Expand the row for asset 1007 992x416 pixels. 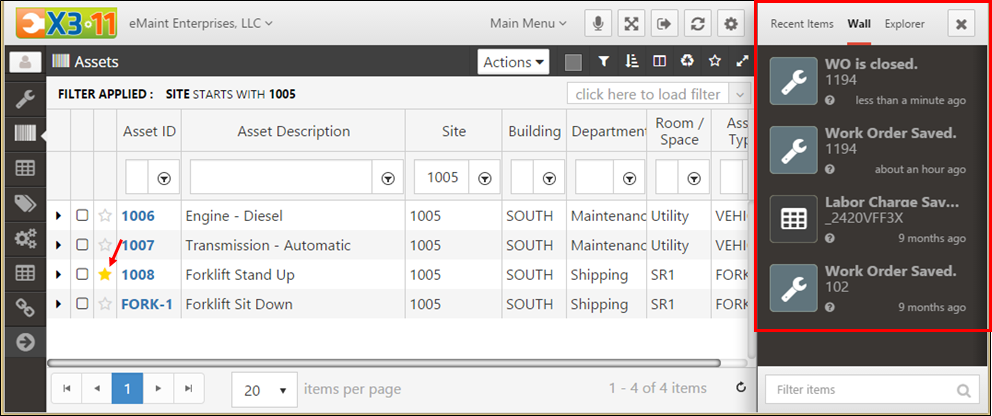click(x=59, y=245)
